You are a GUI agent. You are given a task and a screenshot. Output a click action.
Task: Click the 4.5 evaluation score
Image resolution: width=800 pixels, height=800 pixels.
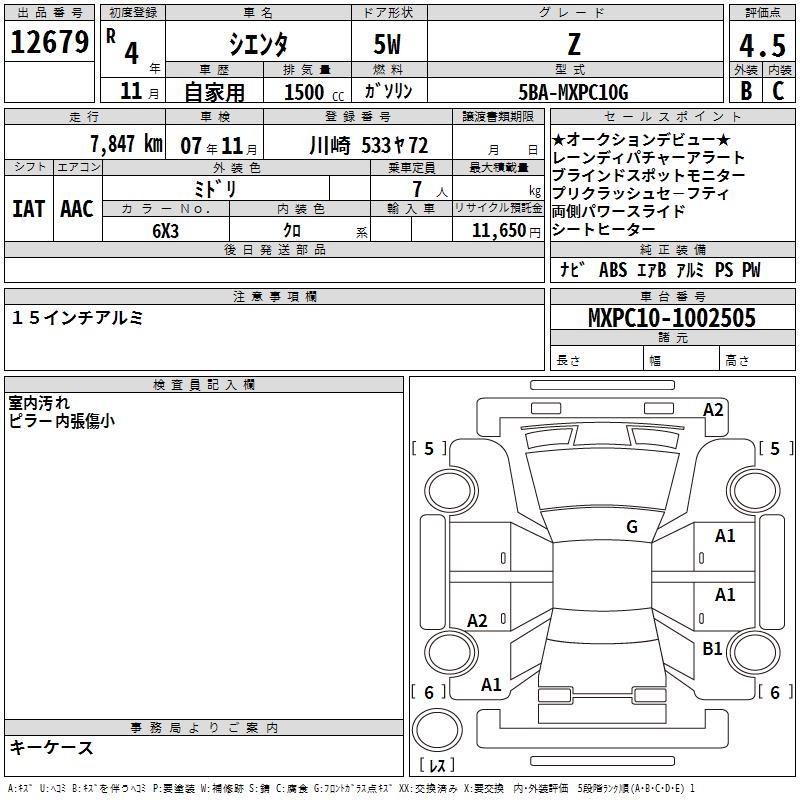761,47
